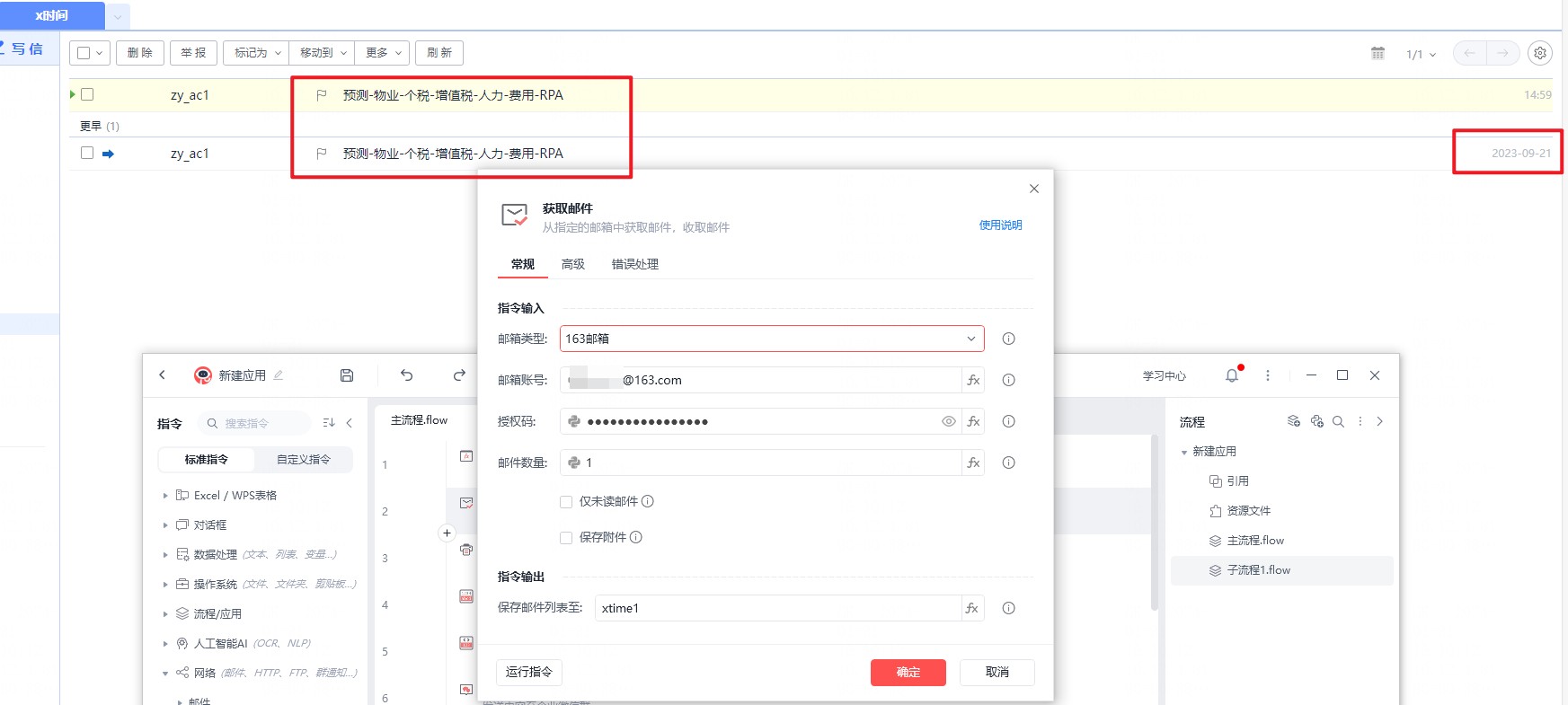Enable the 仅未读邮件 checkbox

click(x=566, y=502)
